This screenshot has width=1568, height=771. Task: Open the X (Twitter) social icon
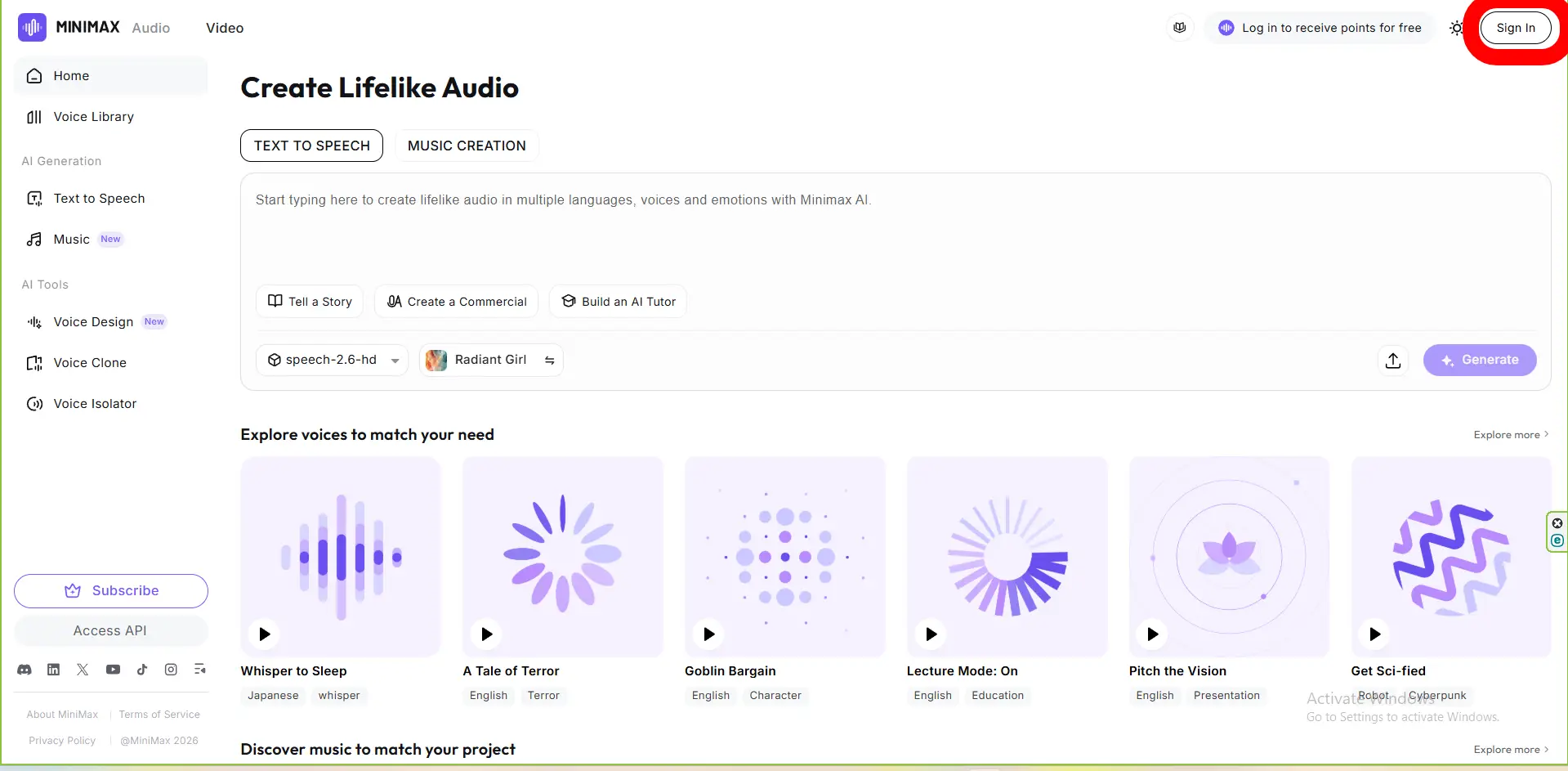pos(83,670)
